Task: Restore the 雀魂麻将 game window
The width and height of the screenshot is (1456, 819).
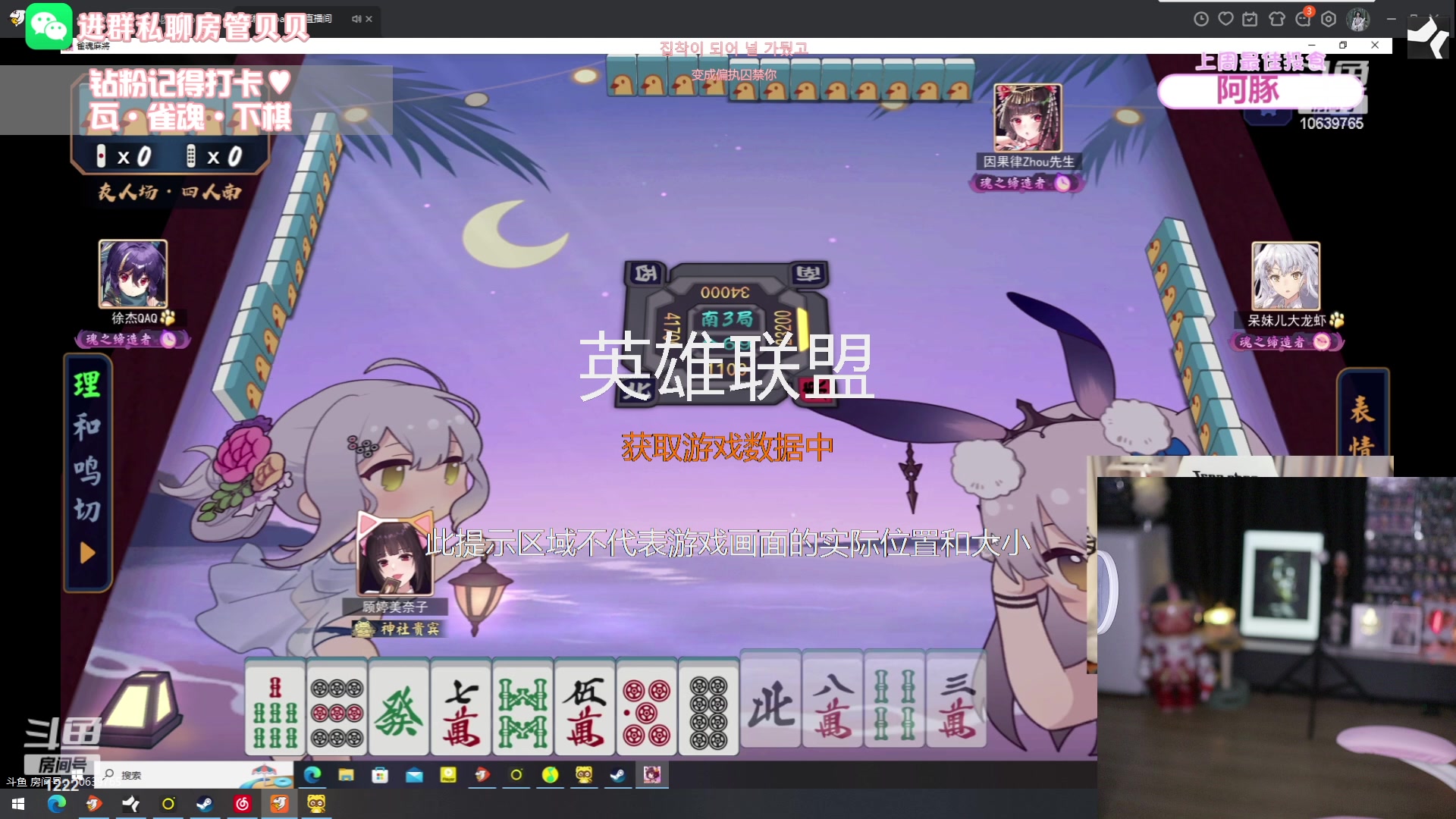Action: point(1343,45)
